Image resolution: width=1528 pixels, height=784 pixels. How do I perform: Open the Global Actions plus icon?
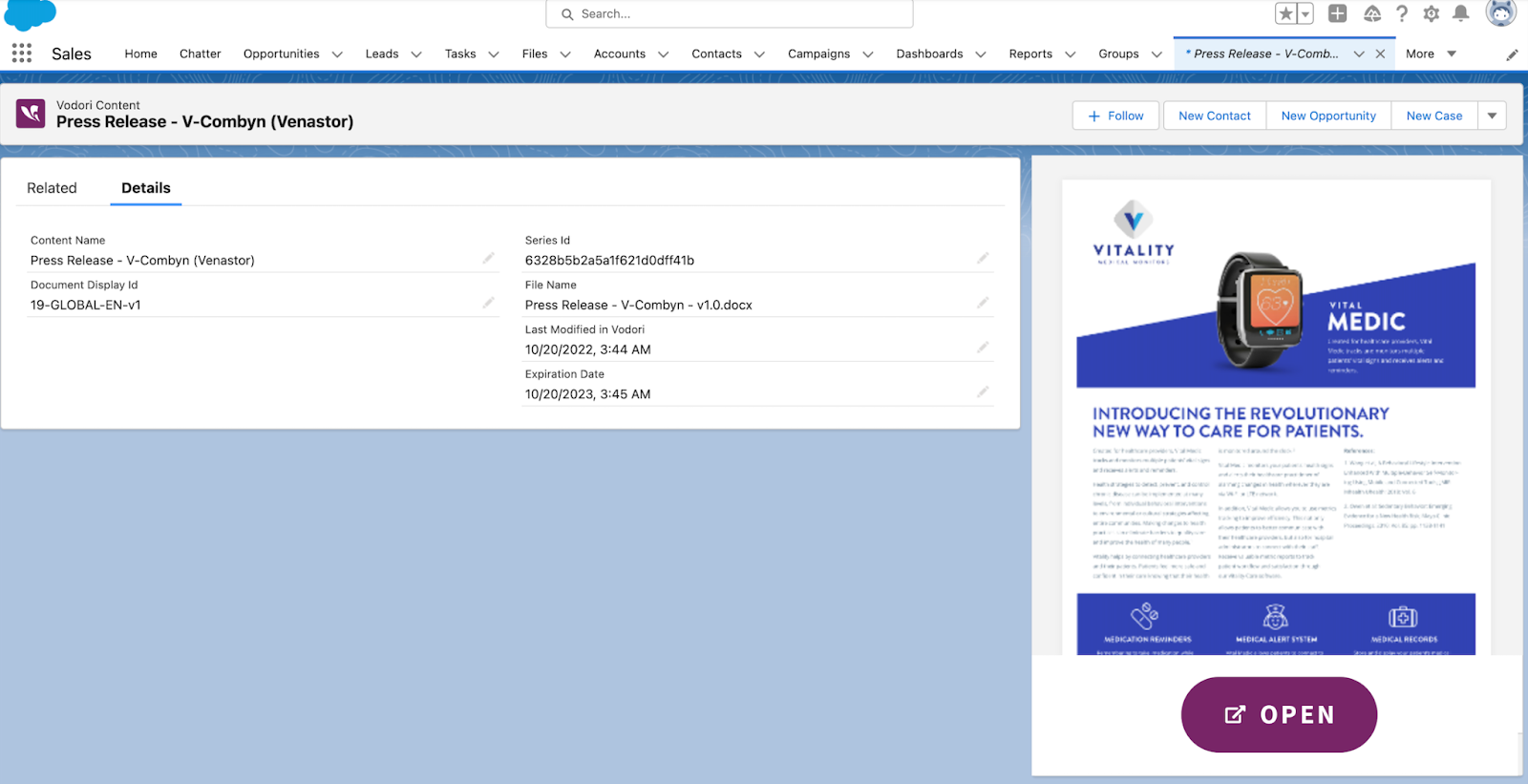click(x=1338, y=13)
